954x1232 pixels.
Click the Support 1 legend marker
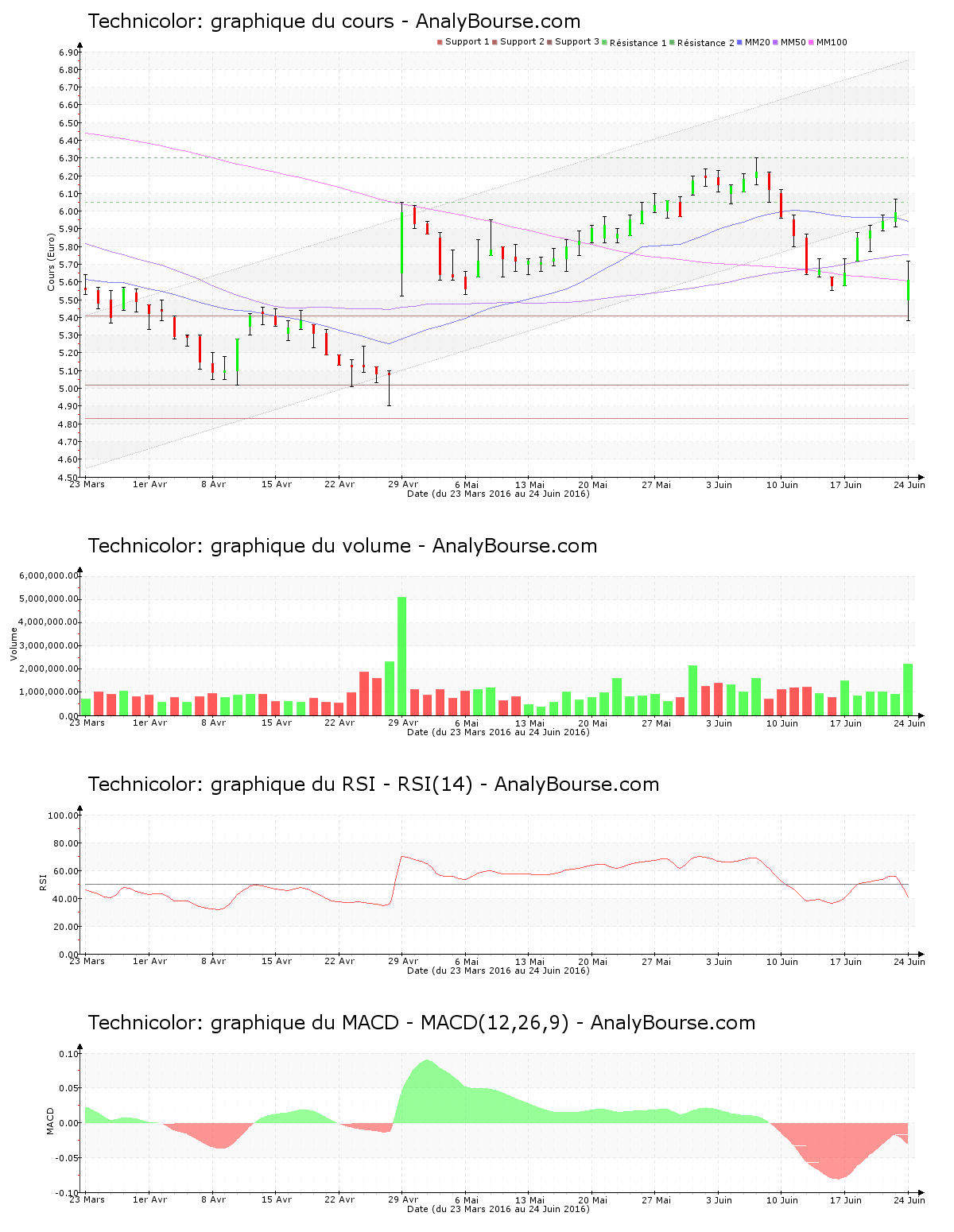(x=440, y=42)
